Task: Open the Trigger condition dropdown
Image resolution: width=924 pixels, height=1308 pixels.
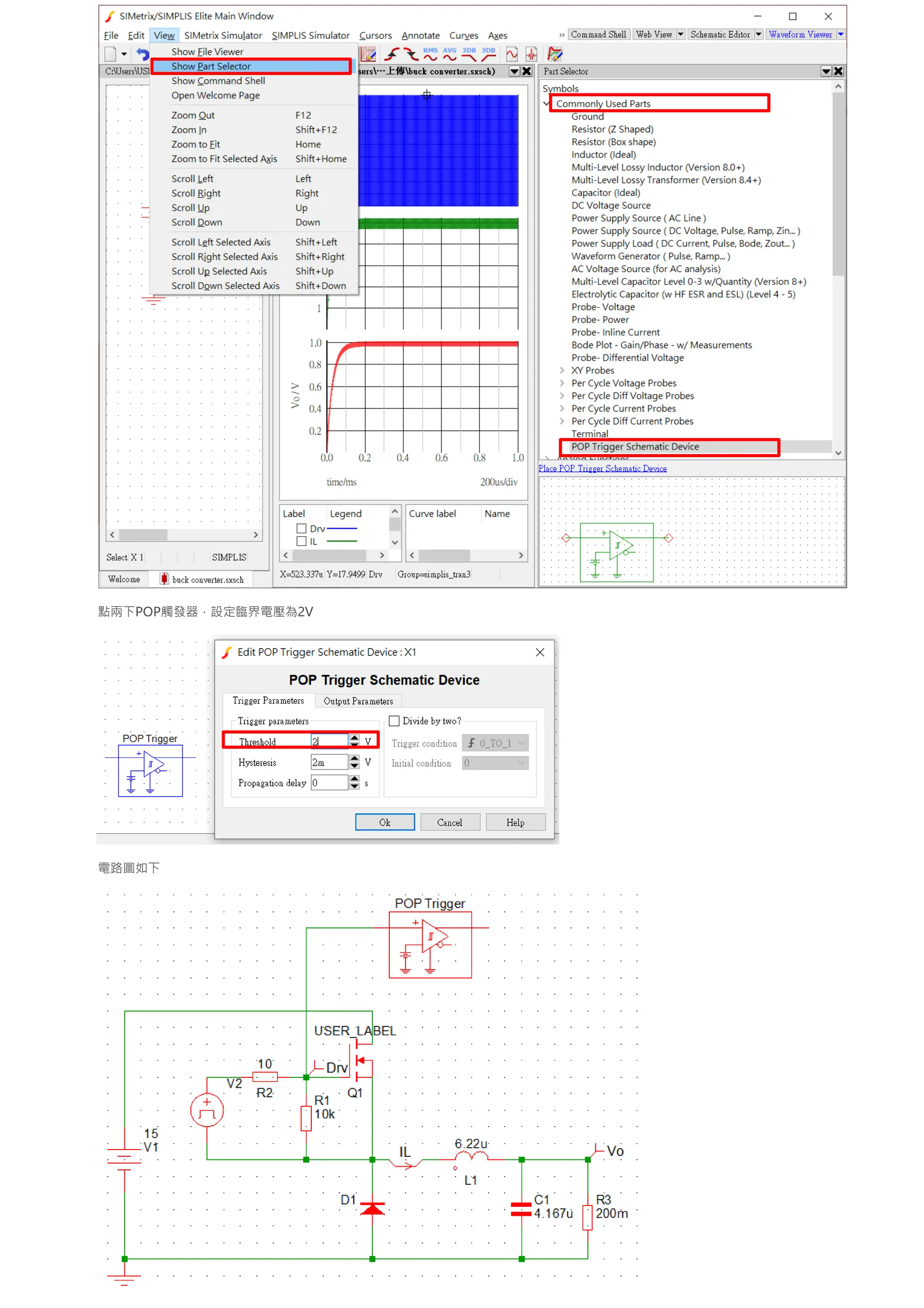Action: (495, 743)
